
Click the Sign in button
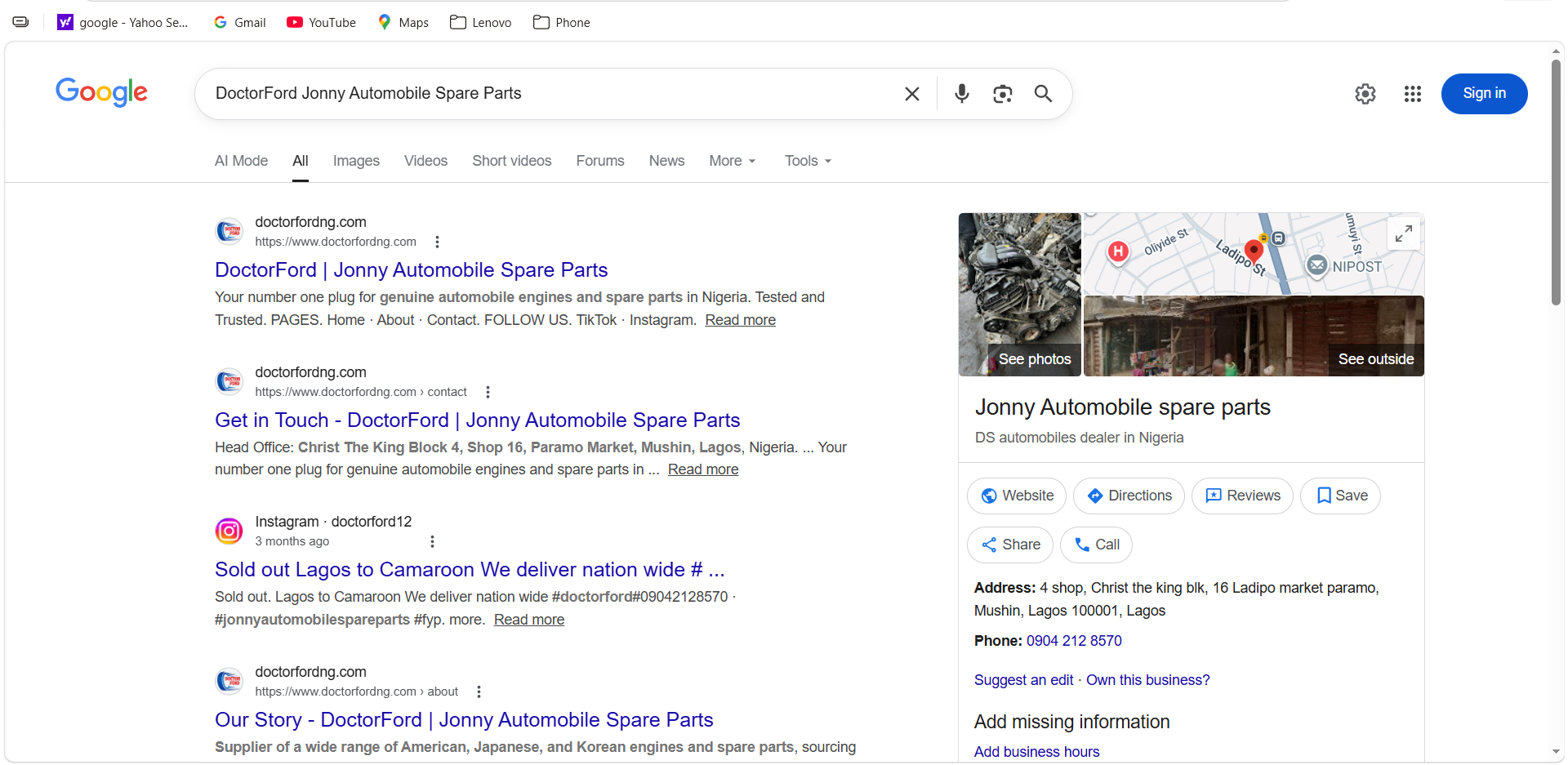1483,94
